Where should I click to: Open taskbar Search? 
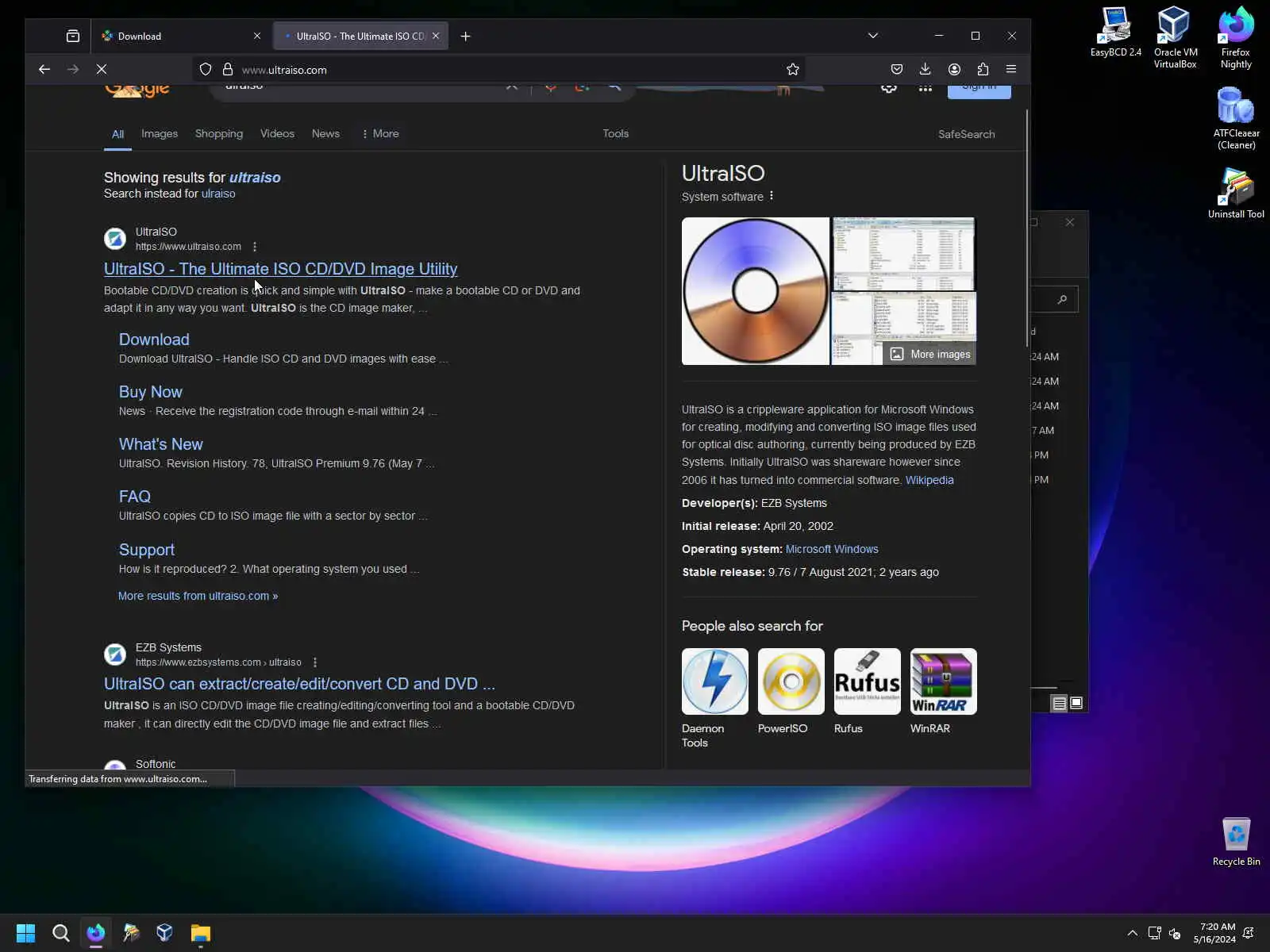pyautogui.click(x=60, y=933)
